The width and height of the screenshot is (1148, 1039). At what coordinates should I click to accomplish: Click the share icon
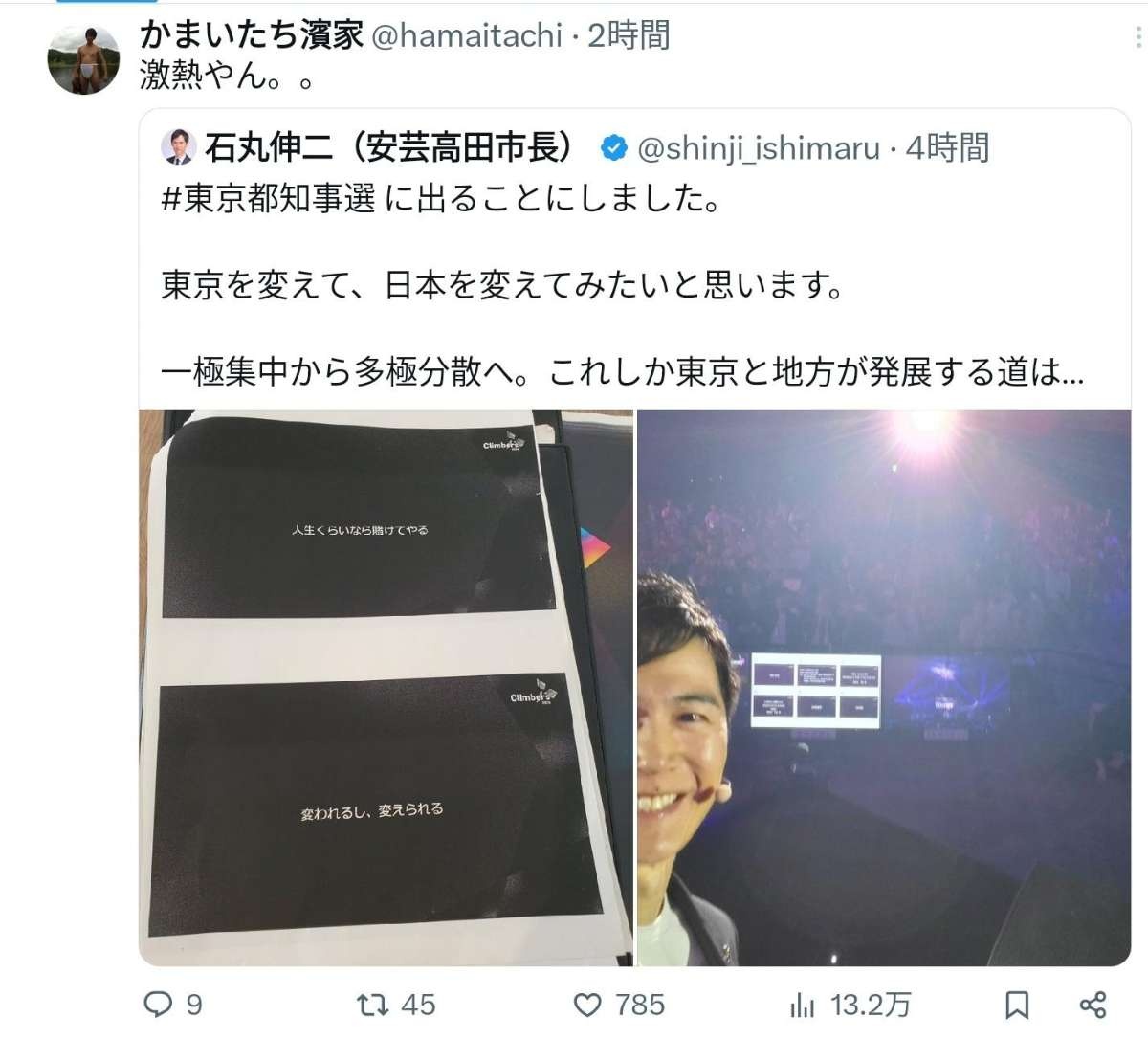pyautogui.click(x=1093, y=1005)
